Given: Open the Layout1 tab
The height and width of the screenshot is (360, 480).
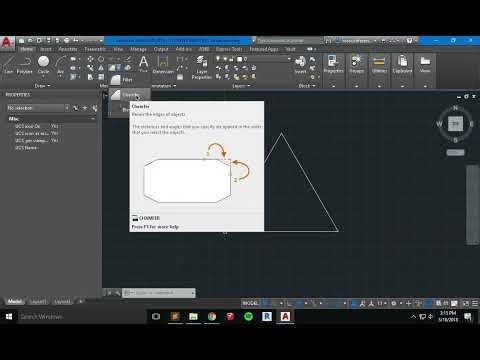Looking at the screenshot, I should pos(38,302).
